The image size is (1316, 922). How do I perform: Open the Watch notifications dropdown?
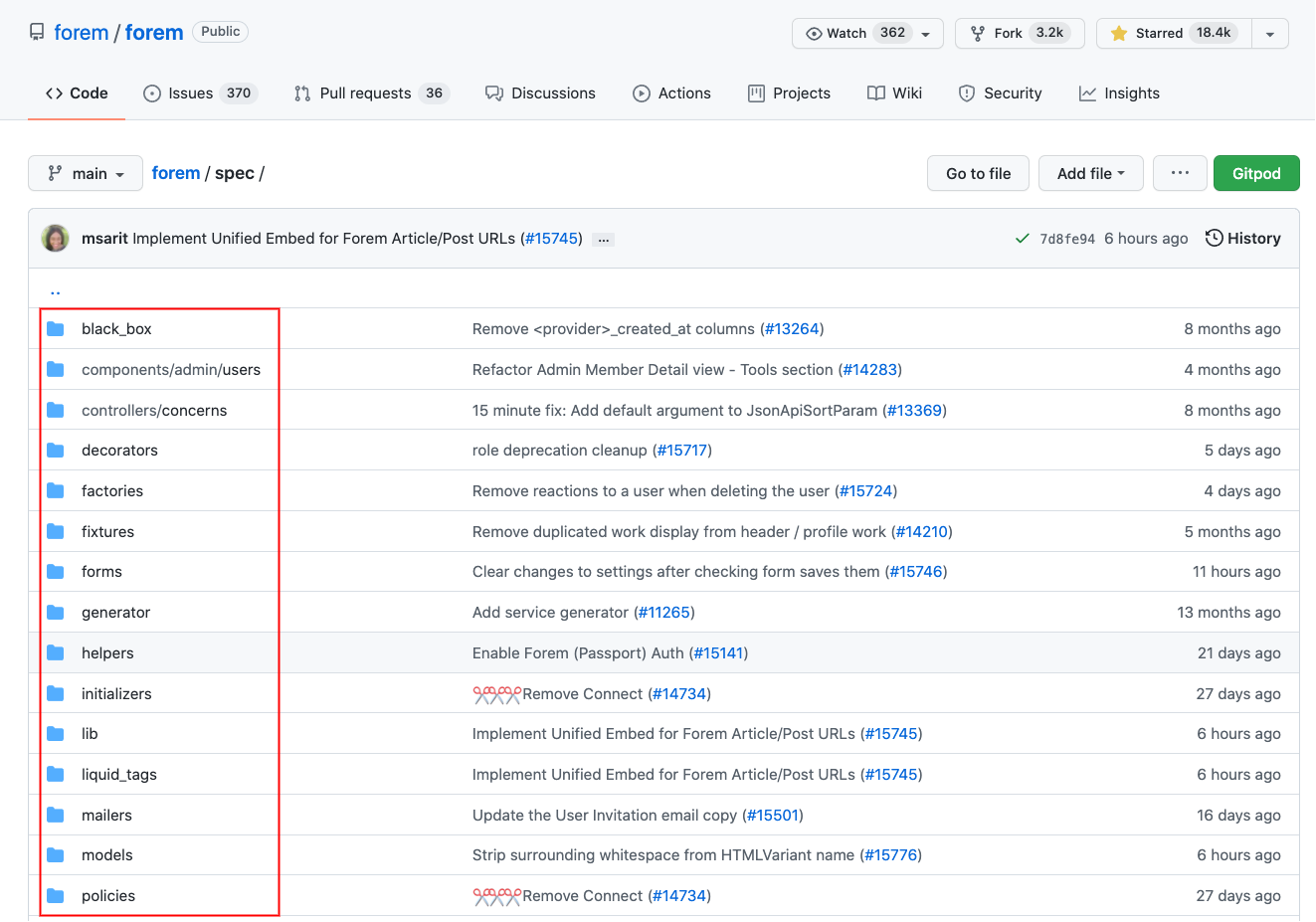point(867,33)
